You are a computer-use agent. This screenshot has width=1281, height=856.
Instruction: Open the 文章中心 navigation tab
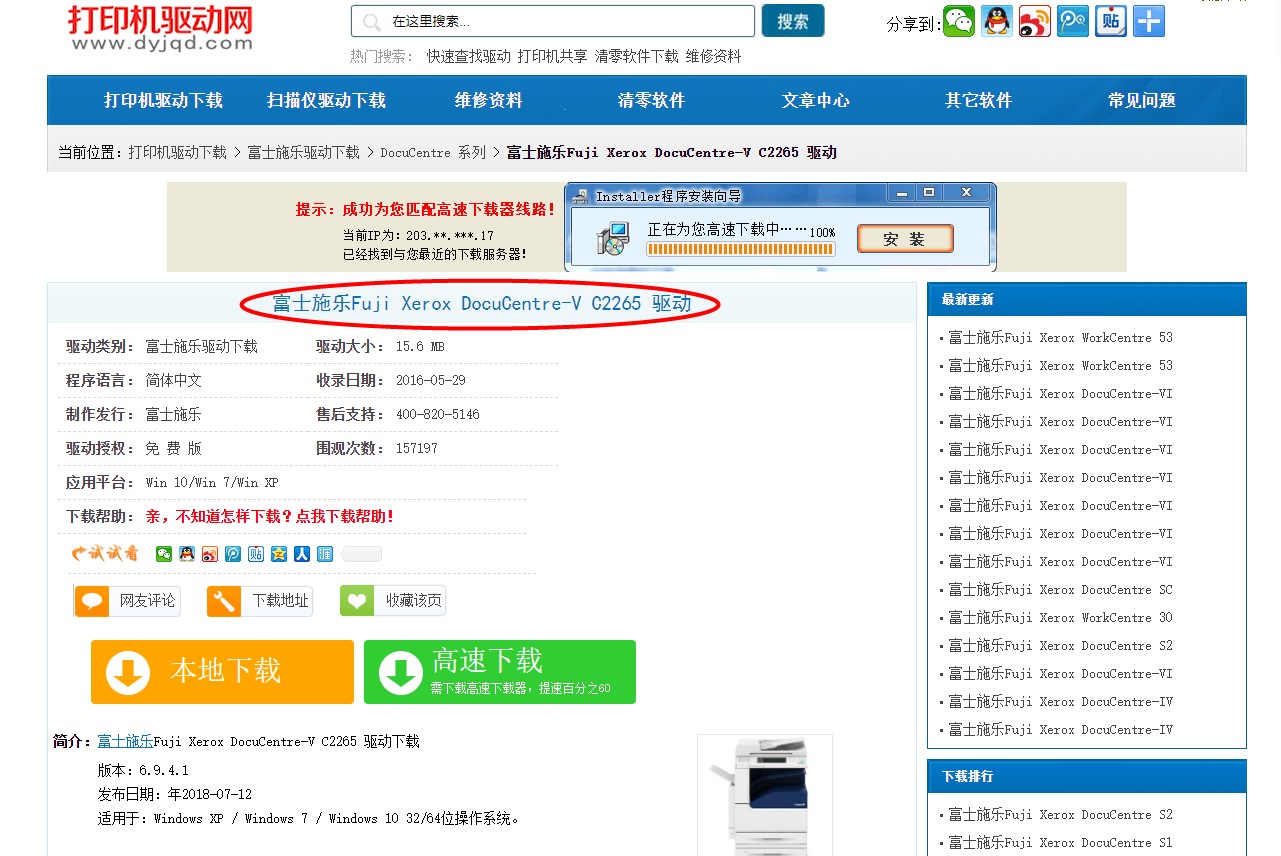coord(816,100)
